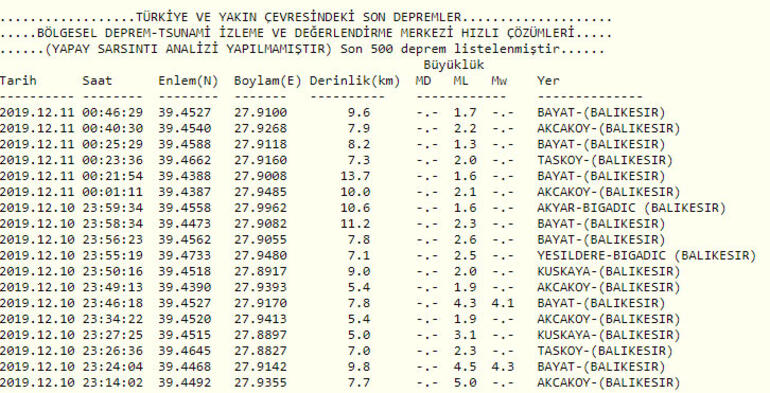Select the time 23:46:18
The height and width of the screenshot is (393, 770).
point(112,304)
